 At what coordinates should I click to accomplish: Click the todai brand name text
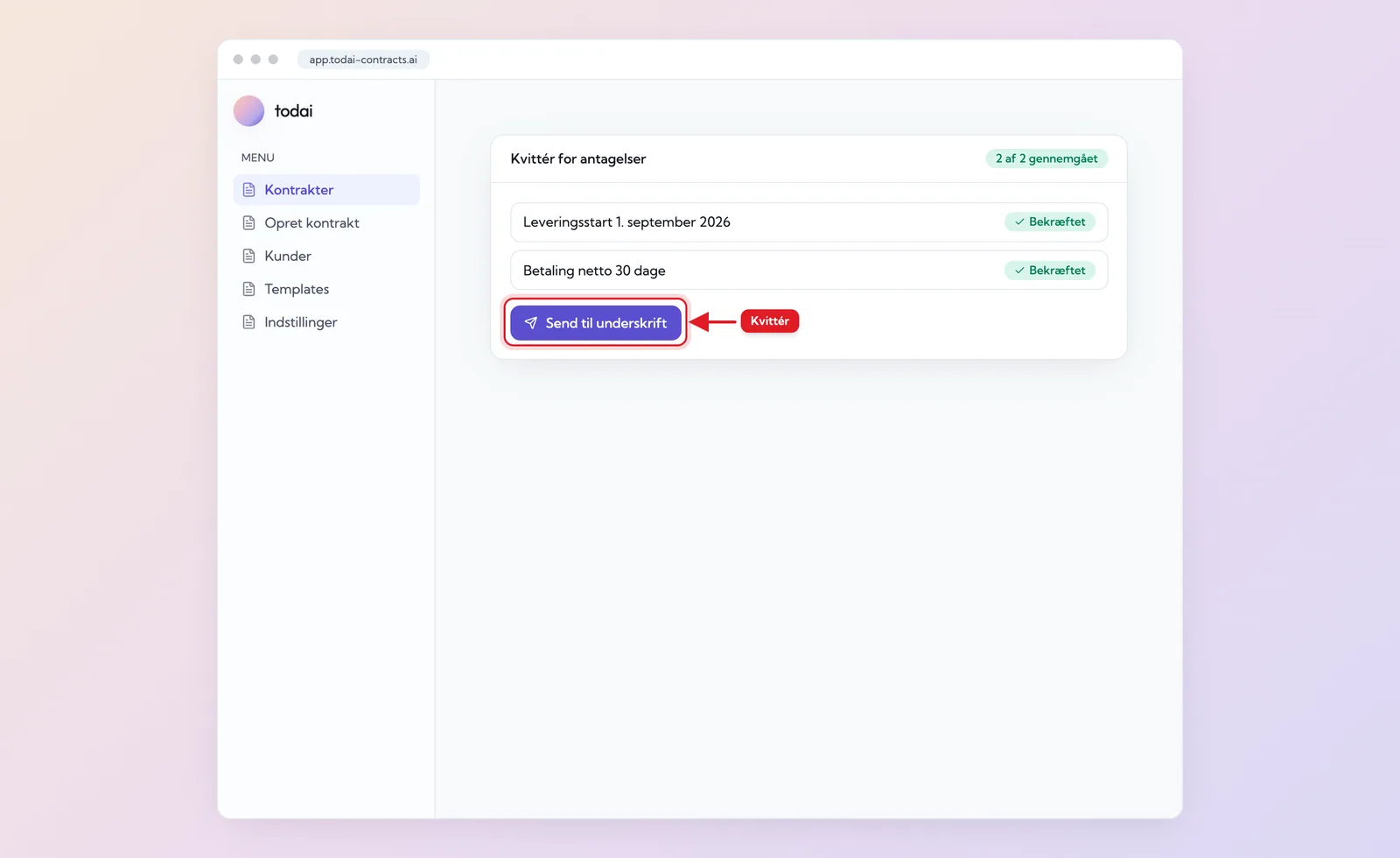[293, 111]
